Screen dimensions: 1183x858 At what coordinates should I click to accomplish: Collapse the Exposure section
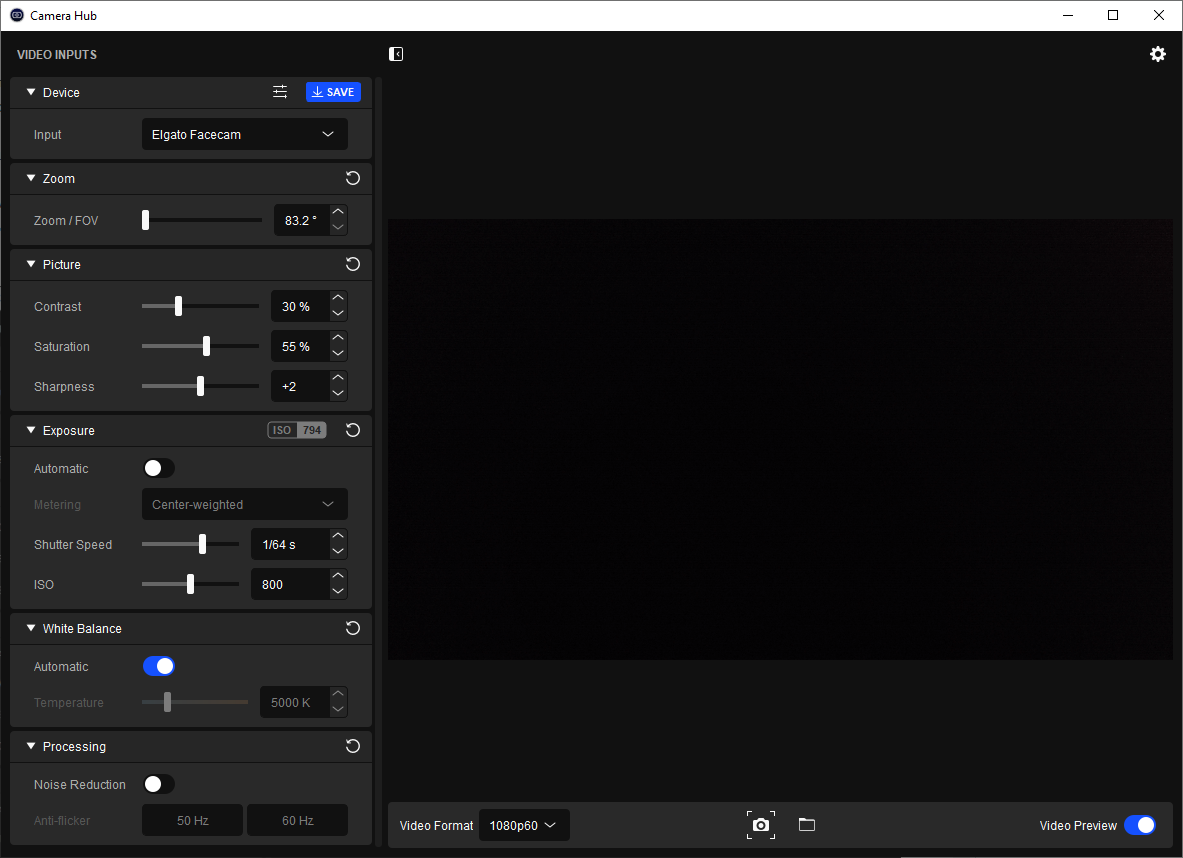pos(31,430)
